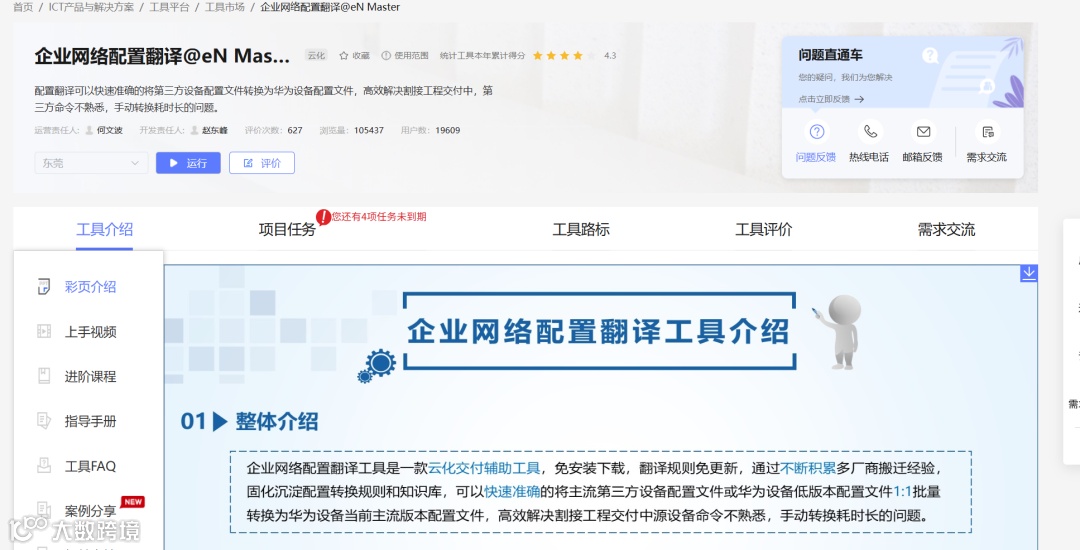The width and height of the screenshot is (1080, 550).
Task: Click the 问题直通车 heading
Action: coord(830,55)
